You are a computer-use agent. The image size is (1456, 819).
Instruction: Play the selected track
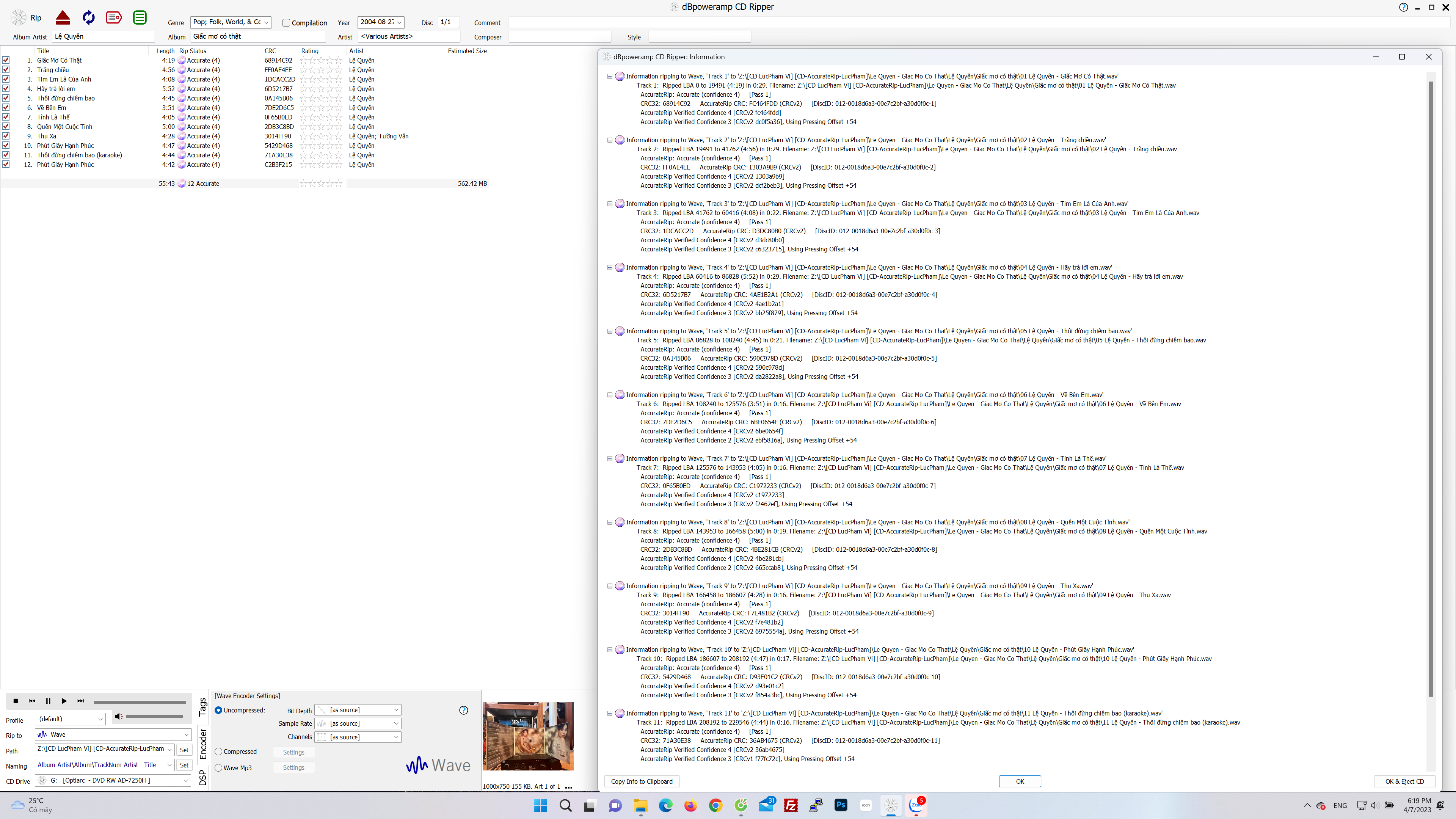pos(64,701)
